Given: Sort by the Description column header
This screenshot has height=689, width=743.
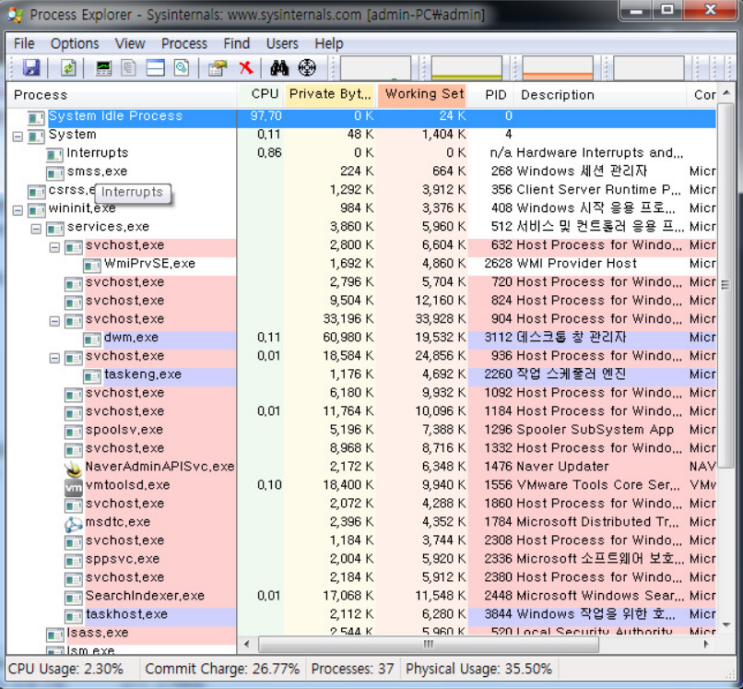Looking at the screenshot, I should 601,95.
